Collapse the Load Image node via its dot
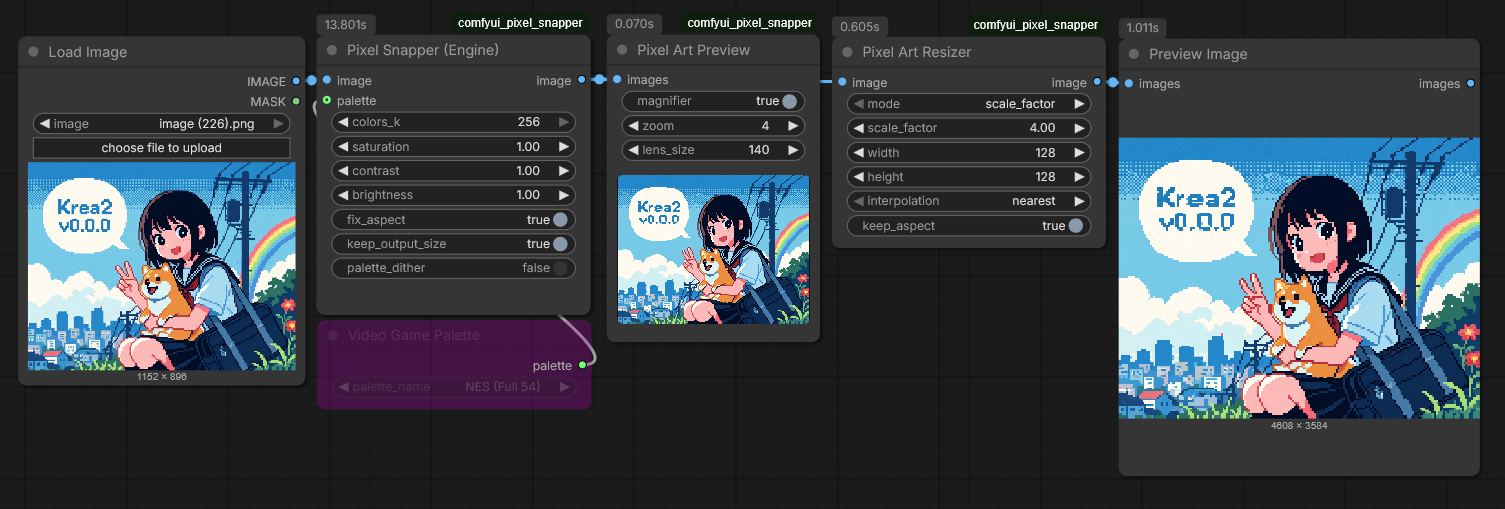Image resolution: width=1505 pixels, height=509 pixels. (x=33, y=52)
